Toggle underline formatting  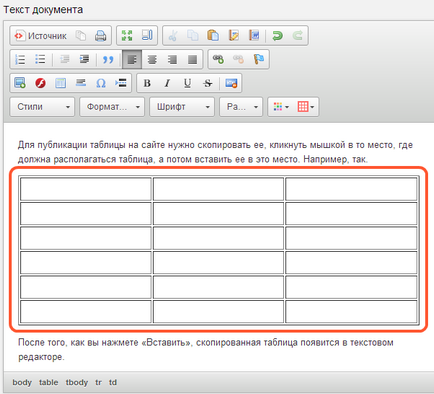click(x=187, y=83)
